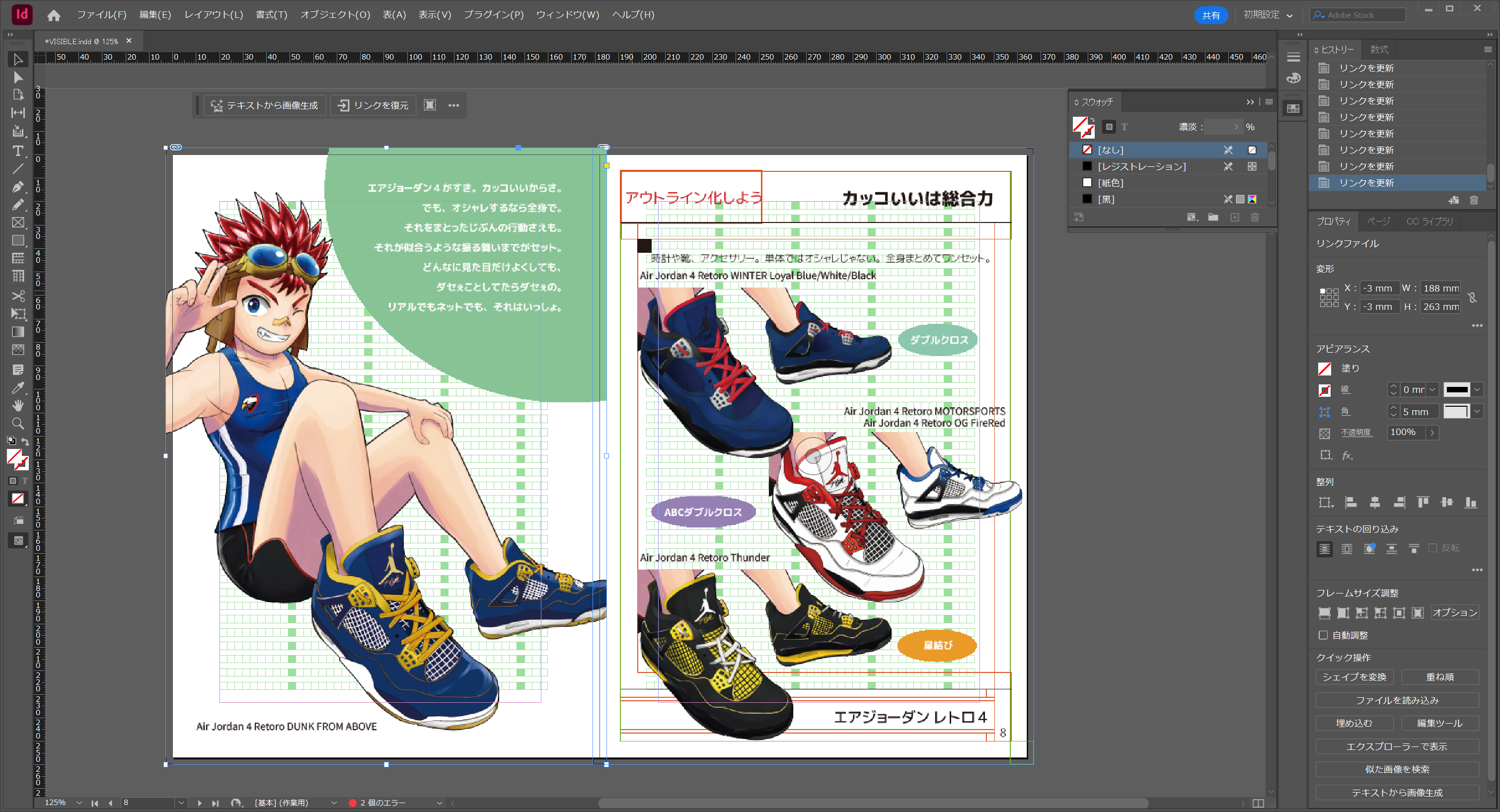Screen dimensions: 1500x812
Task: Open the ファイル(F) menu
Action: point(102,14)
